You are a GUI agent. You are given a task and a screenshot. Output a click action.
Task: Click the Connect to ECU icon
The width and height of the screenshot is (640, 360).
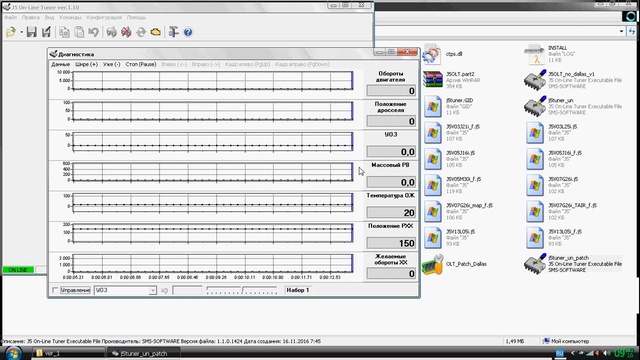click(x=111, y=32)
